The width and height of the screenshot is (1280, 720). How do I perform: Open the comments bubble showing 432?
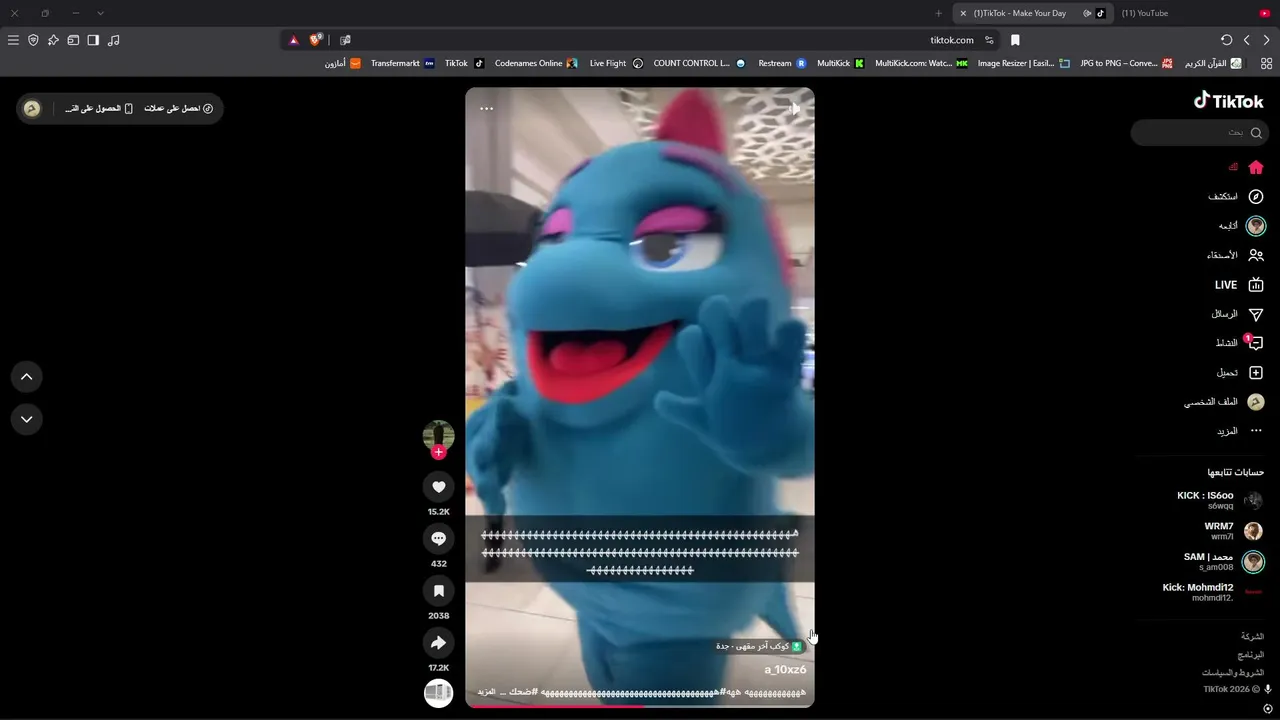438,539
